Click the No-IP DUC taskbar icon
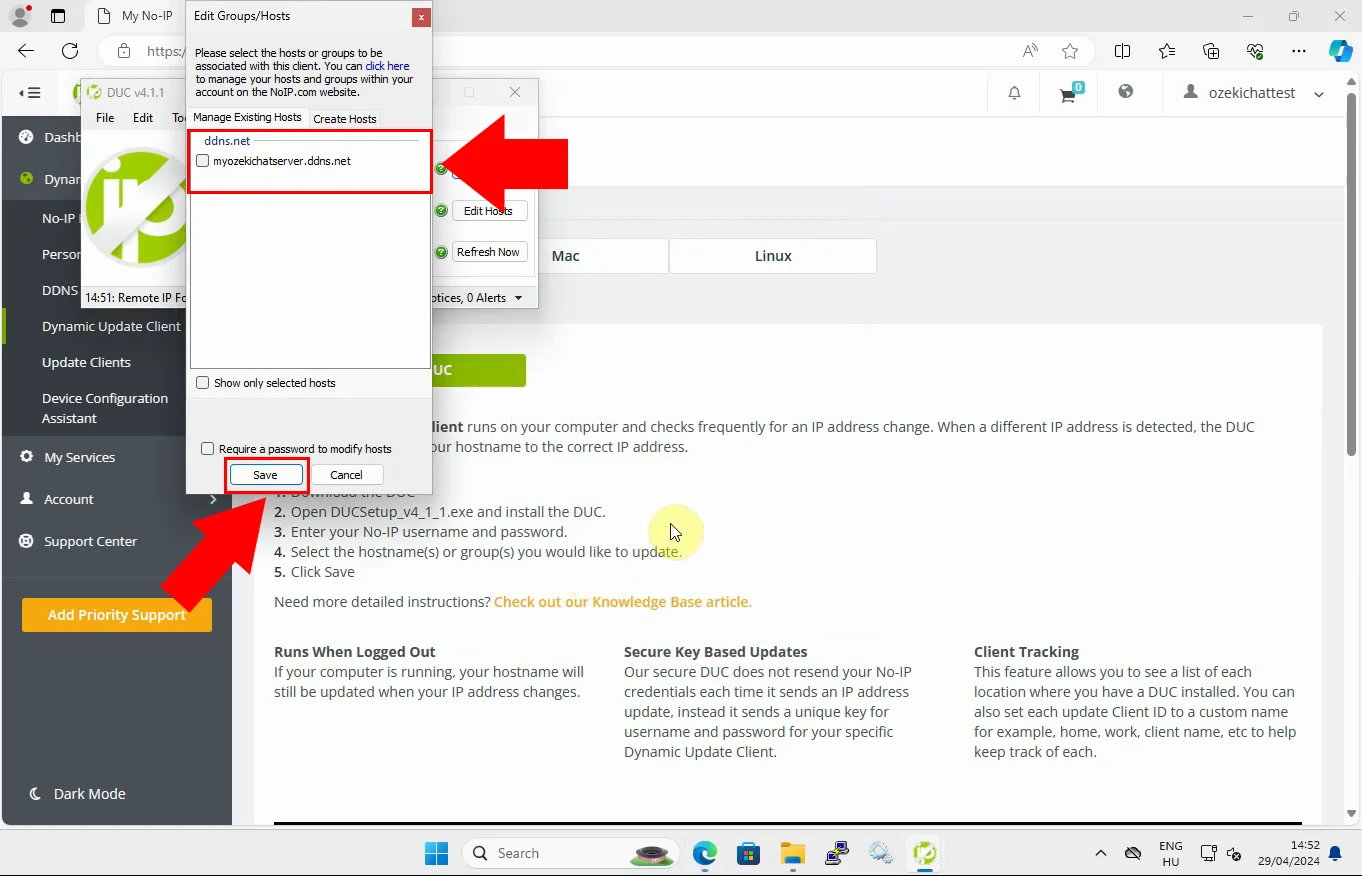 pos(925,853)
